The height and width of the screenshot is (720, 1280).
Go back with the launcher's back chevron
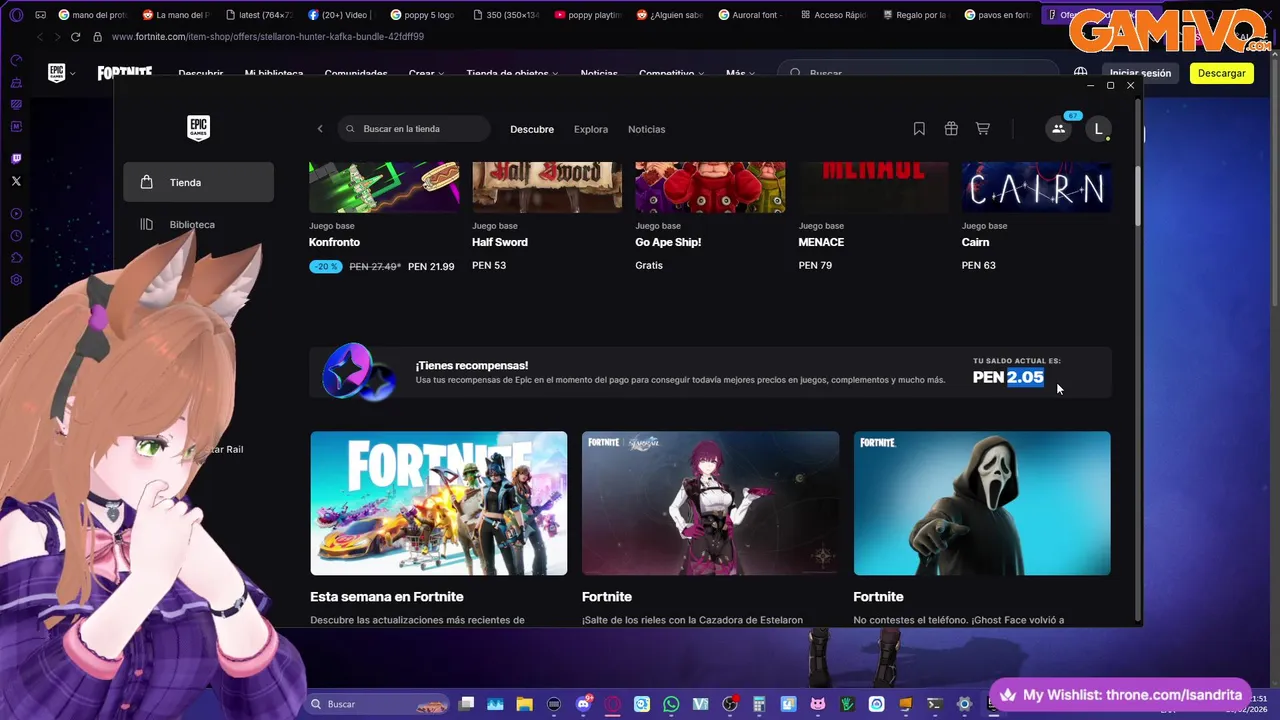[320, 129]
